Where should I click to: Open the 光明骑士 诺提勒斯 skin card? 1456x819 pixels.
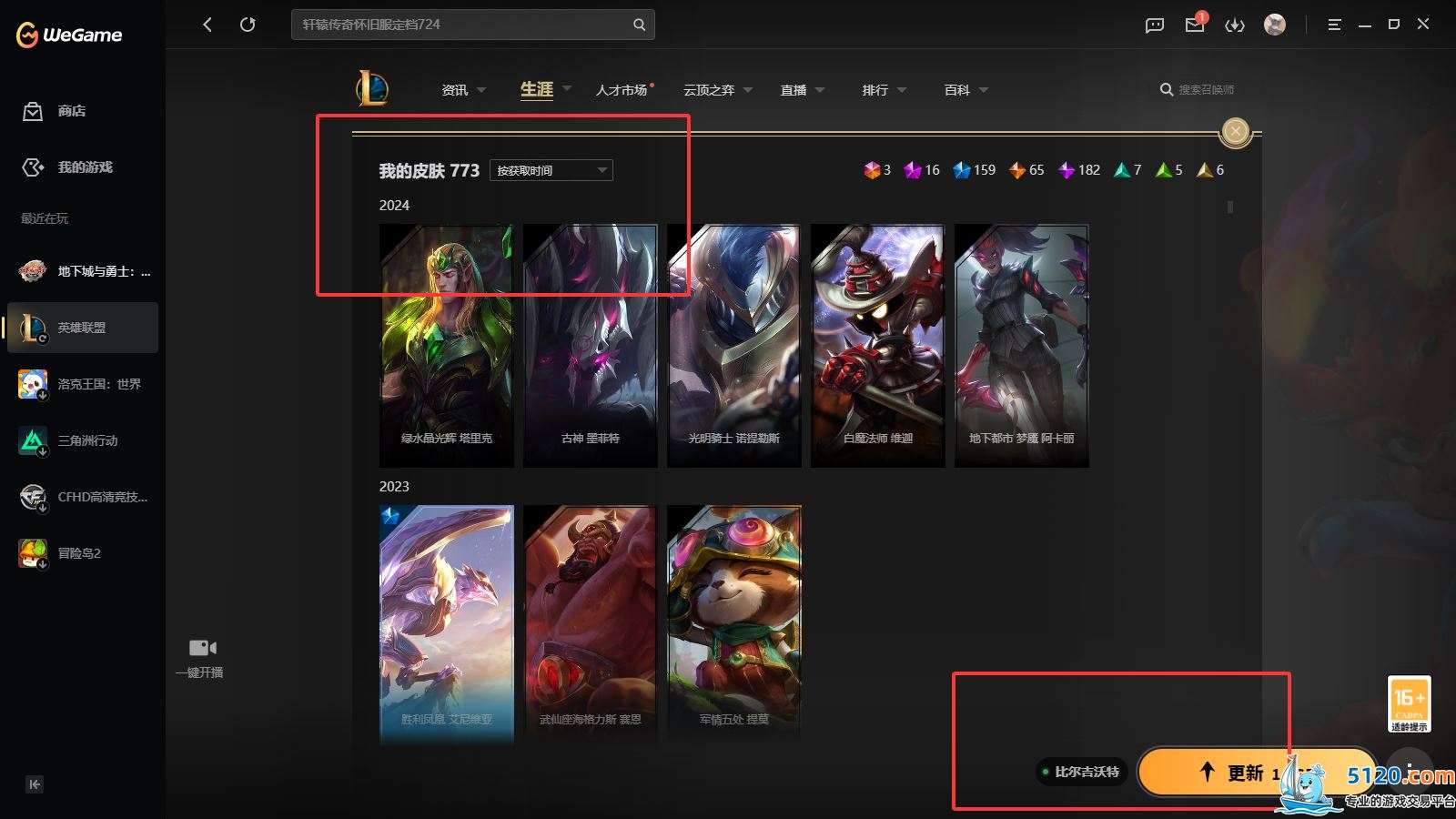pyautogui.click(x=734, y=346)
